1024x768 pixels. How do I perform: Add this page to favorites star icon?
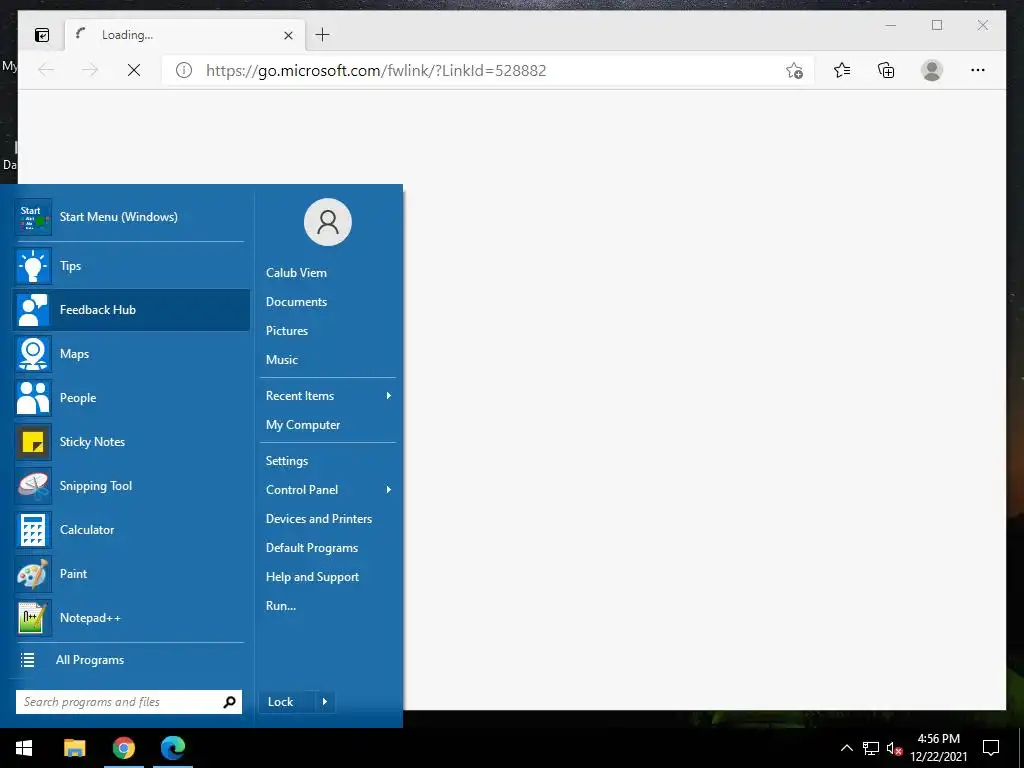pos(794,71)
